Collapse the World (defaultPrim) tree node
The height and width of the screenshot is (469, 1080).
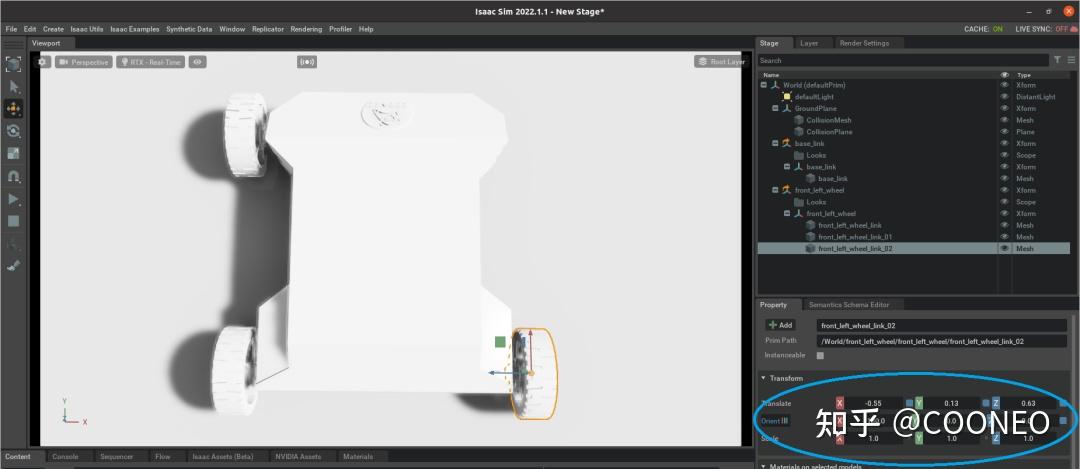tap(763, 85)
